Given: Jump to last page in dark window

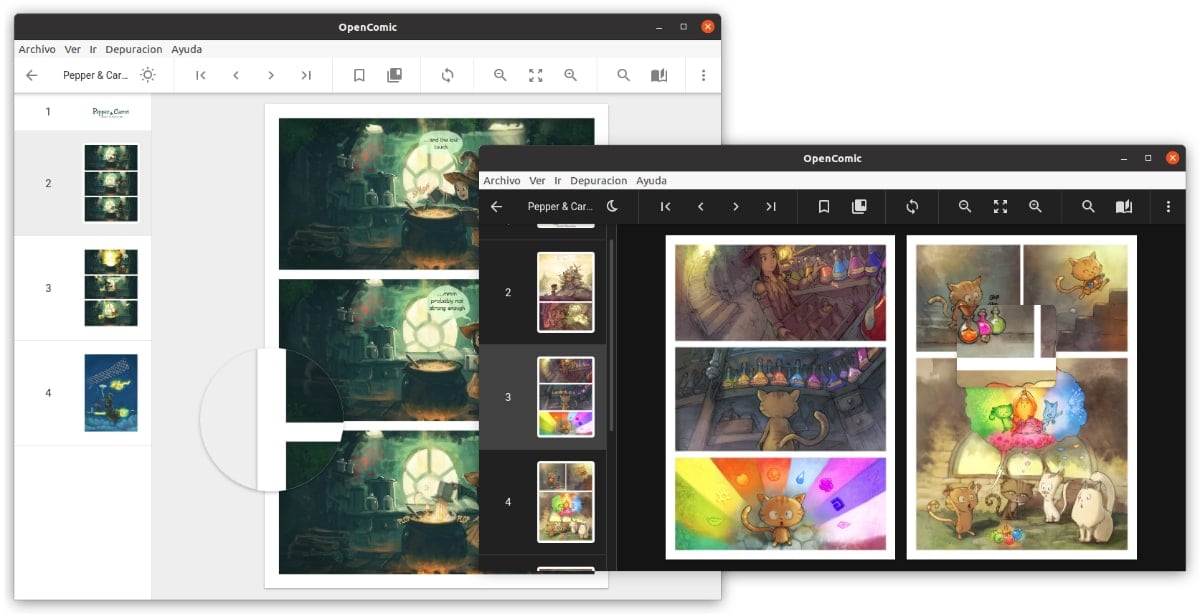Looking at the screenshot, I should pyautogui.click(x=771, y=206).
